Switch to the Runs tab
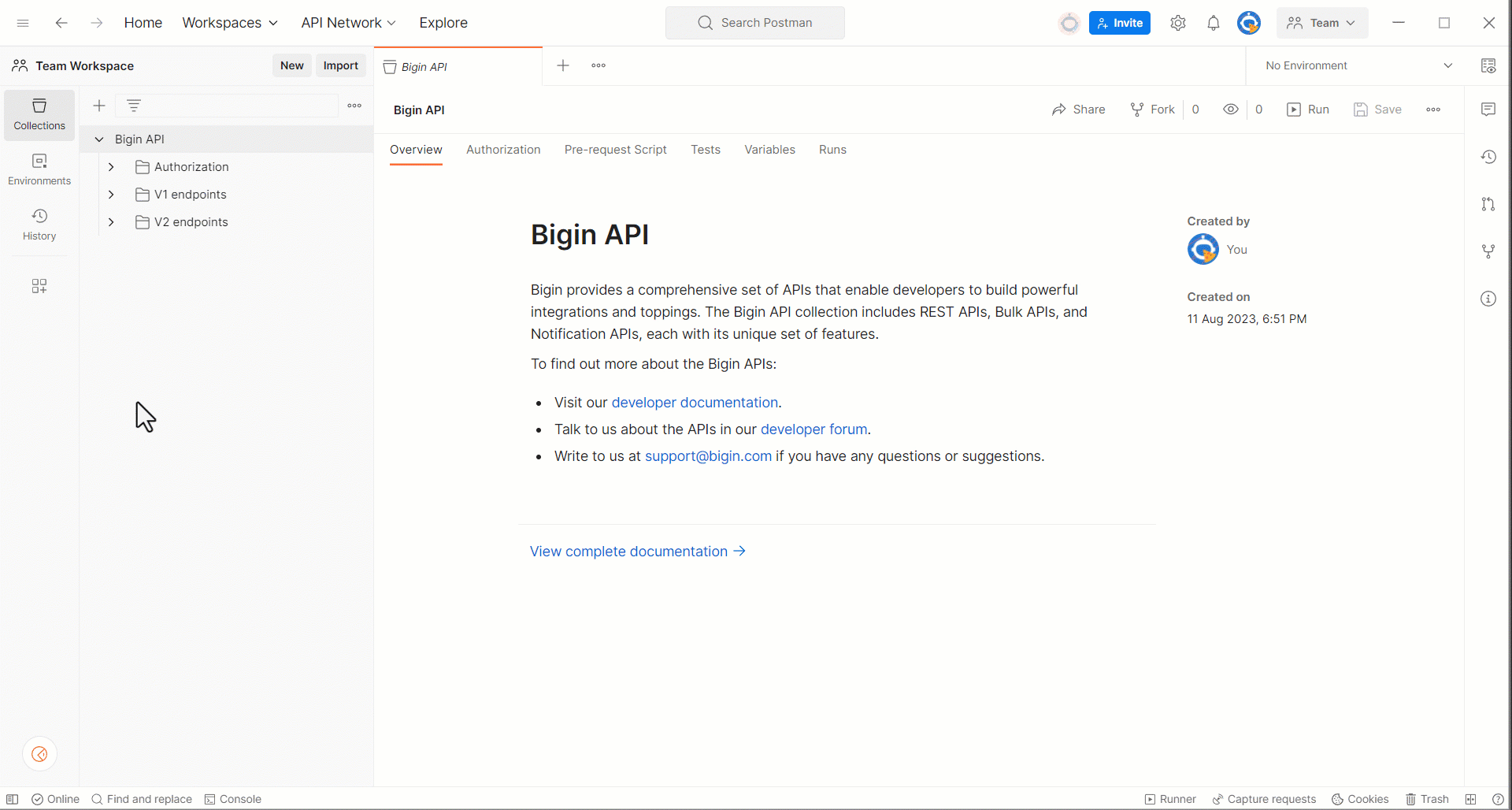 tap(832, 150)
